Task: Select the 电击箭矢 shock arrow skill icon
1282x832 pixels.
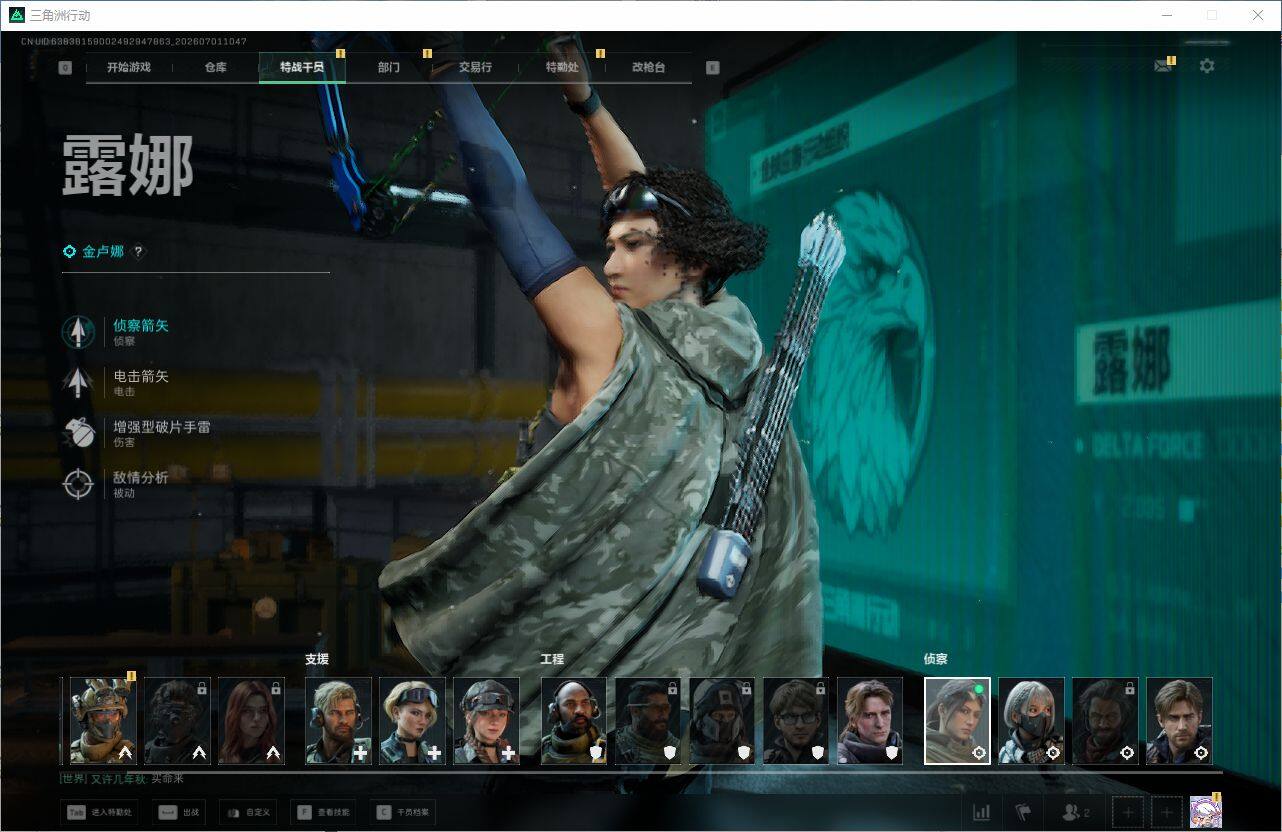Action: tap(78, 382)
